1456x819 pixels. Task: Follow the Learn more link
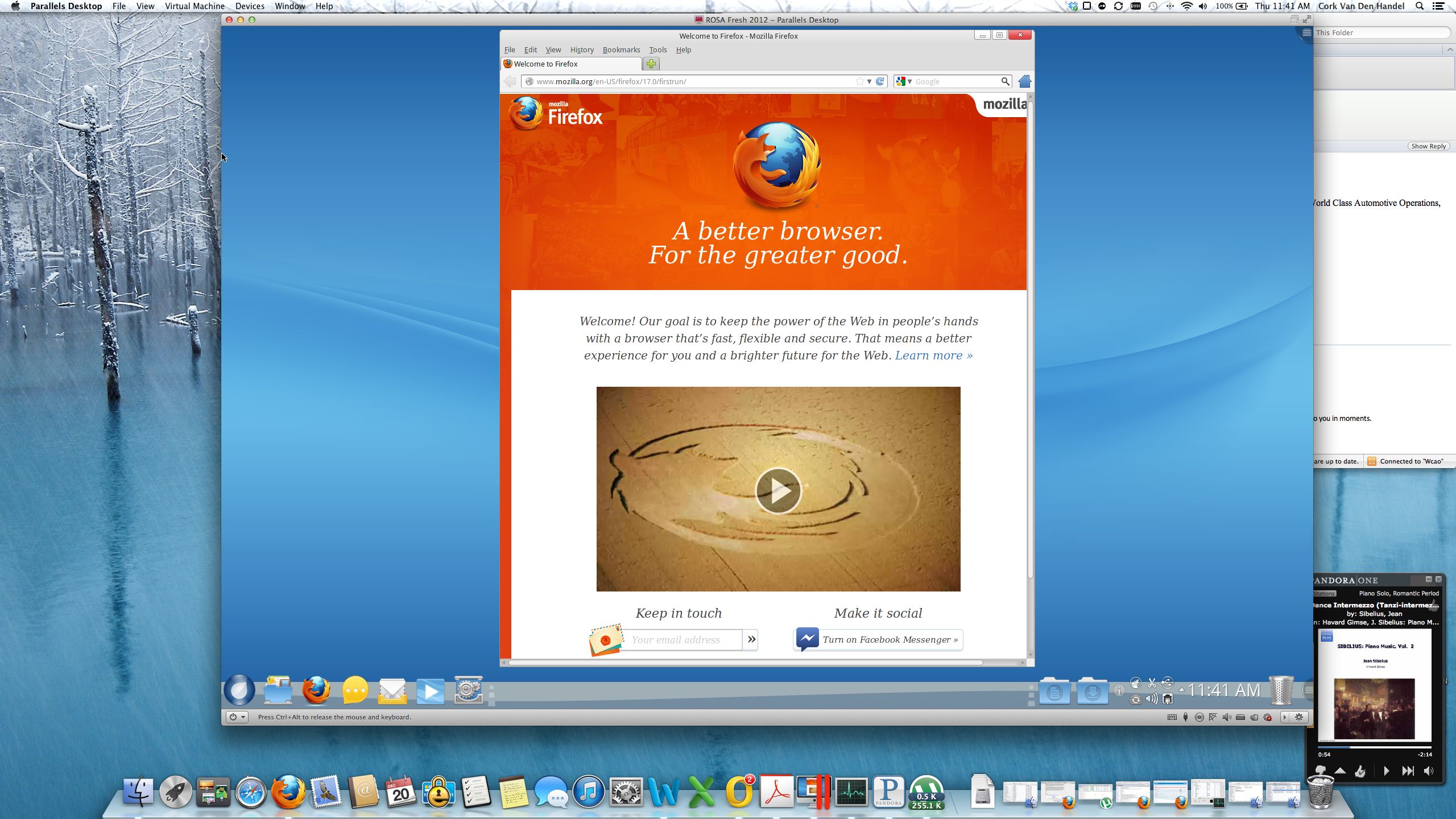tap(933, 355)
